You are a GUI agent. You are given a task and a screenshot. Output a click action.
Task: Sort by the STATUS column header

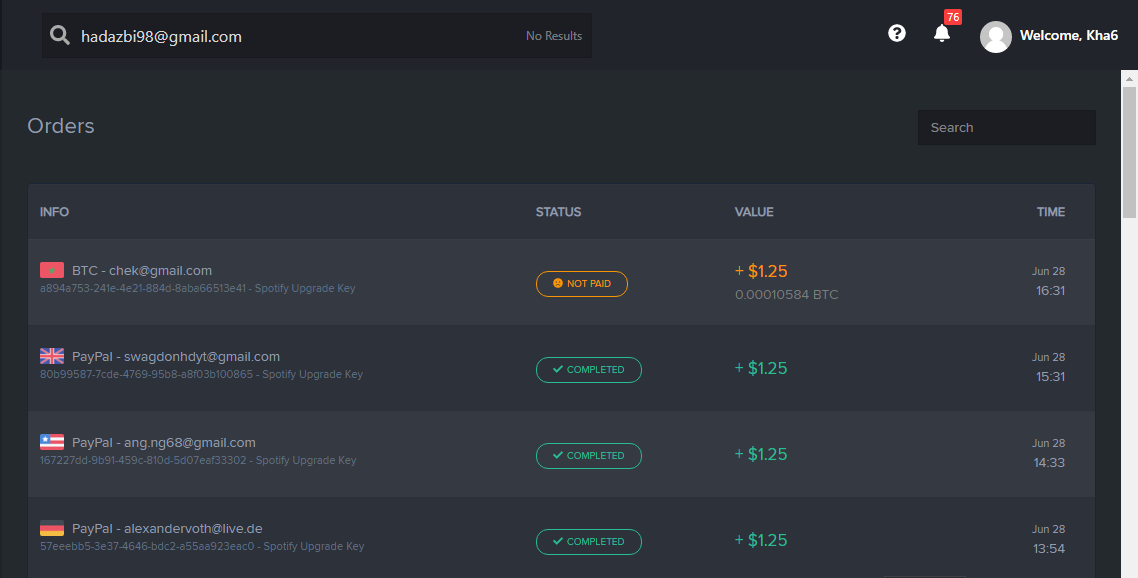click(558, 212)
